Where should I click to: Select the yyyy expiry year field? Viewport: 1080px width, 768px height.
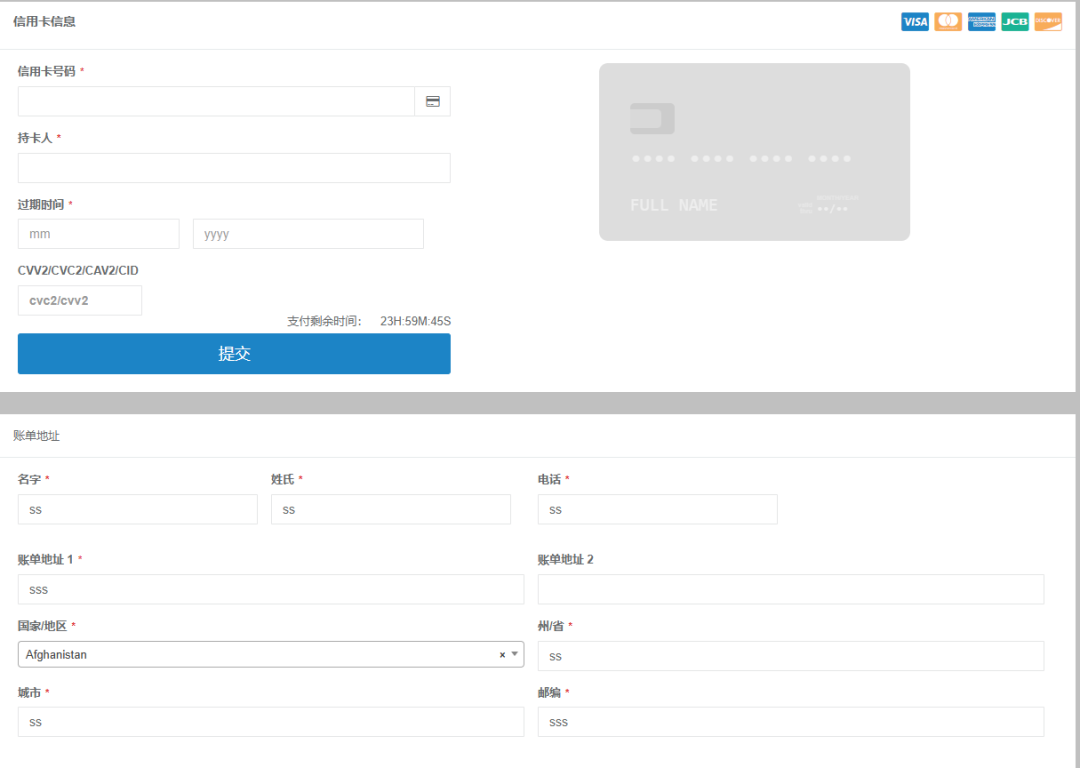click(x=308, y=234)
